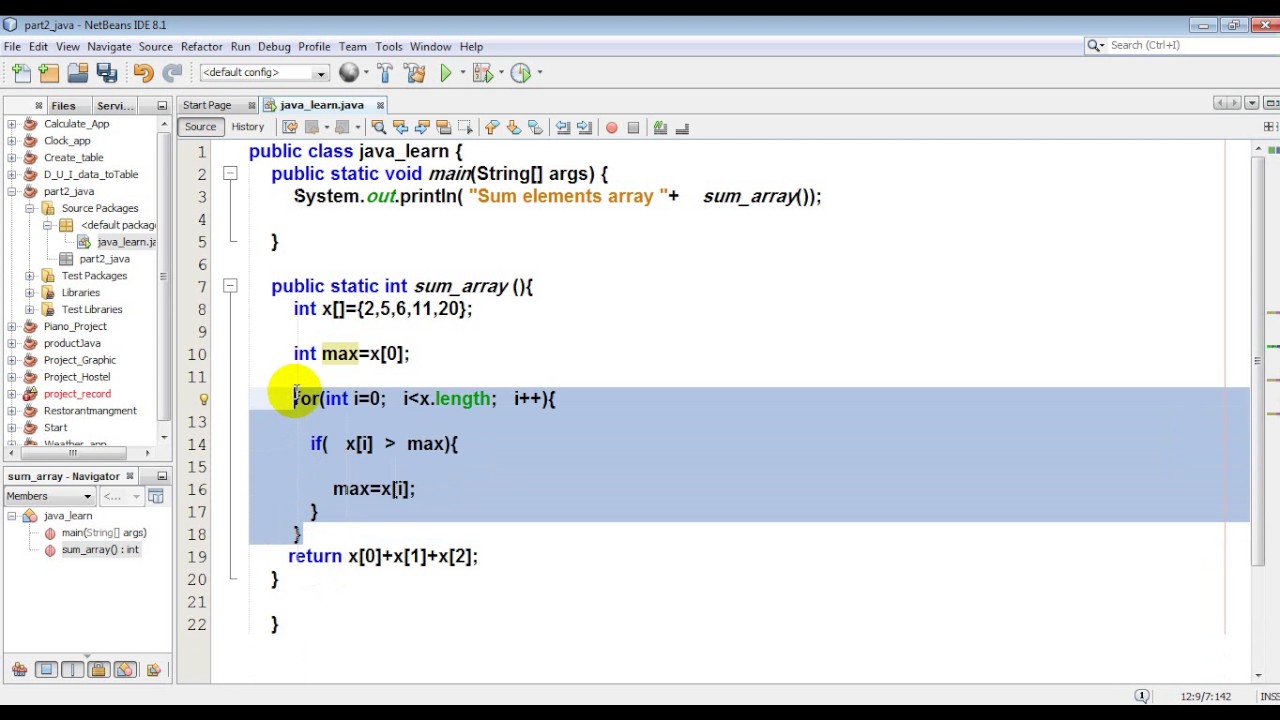This screenshot has height=720, width=1280.
Task: Toggle Bookmark icon in editor toolbar
Action: point(535,127)
